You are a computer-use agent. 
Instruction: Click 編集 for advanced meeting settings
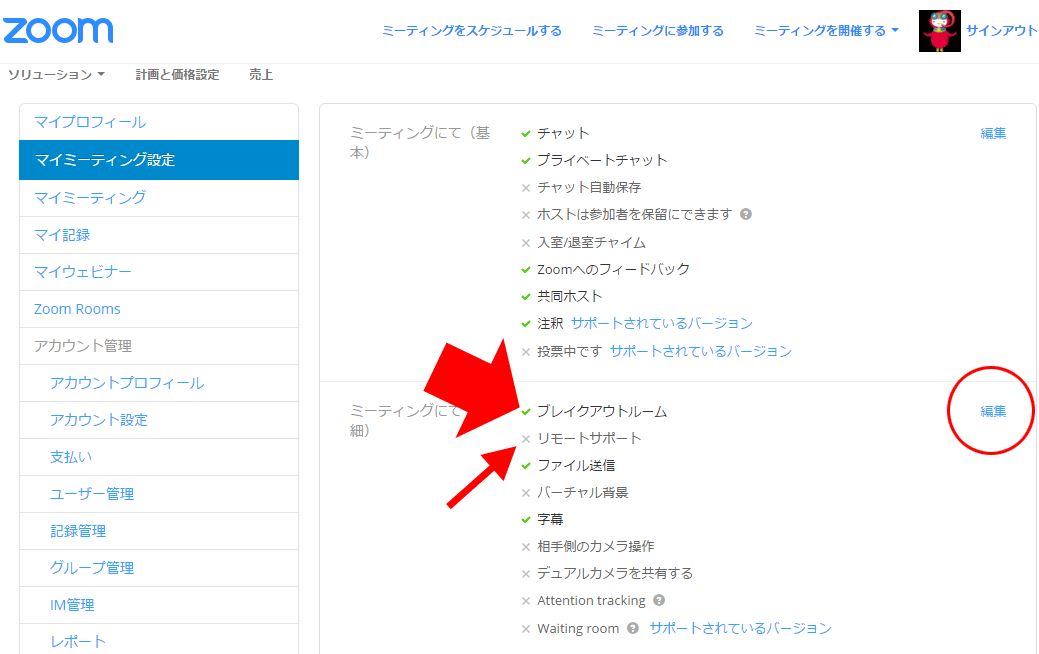tap(993, 411)
